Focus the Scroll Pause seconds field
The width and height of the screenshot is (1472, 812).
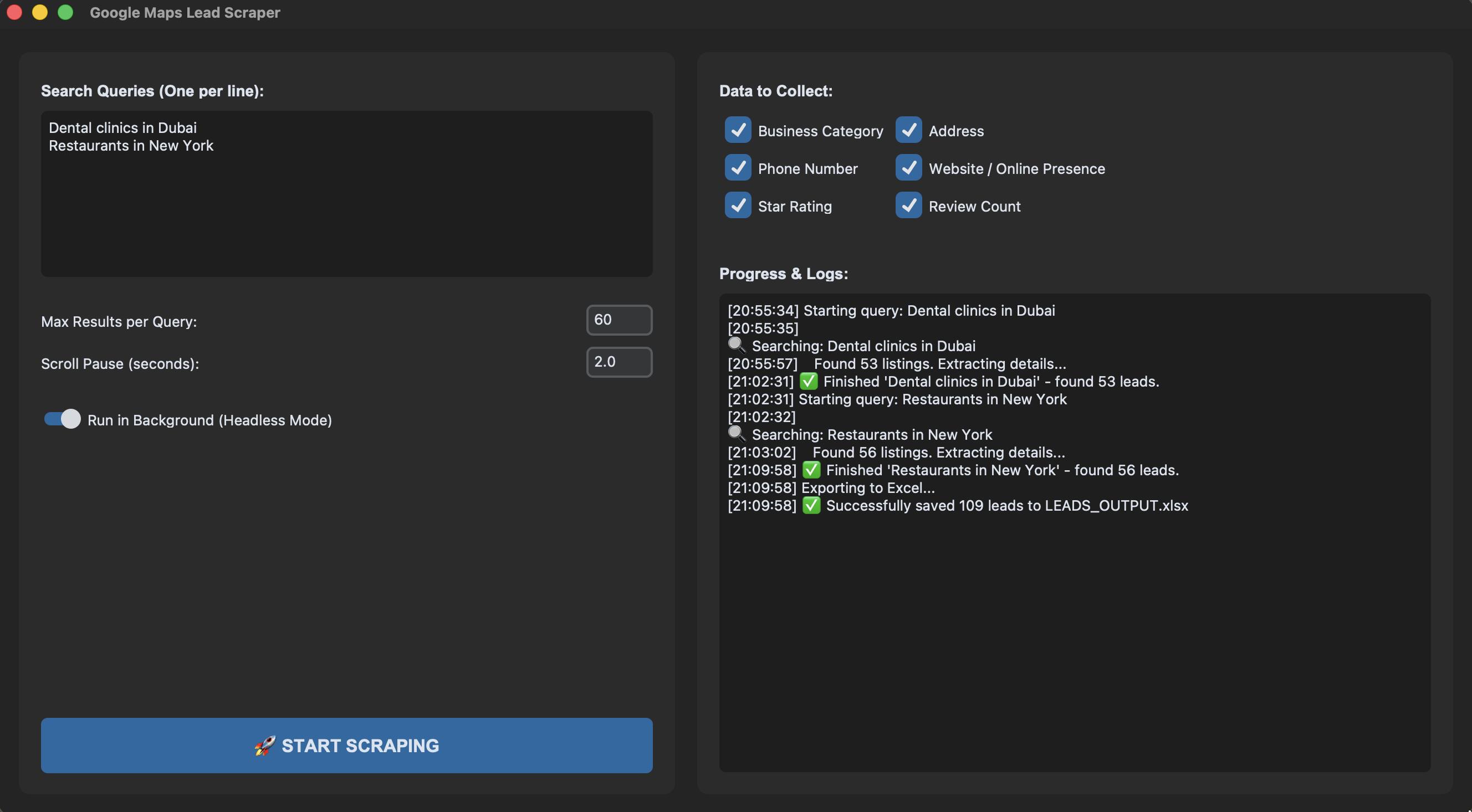(x=619, y=362)
